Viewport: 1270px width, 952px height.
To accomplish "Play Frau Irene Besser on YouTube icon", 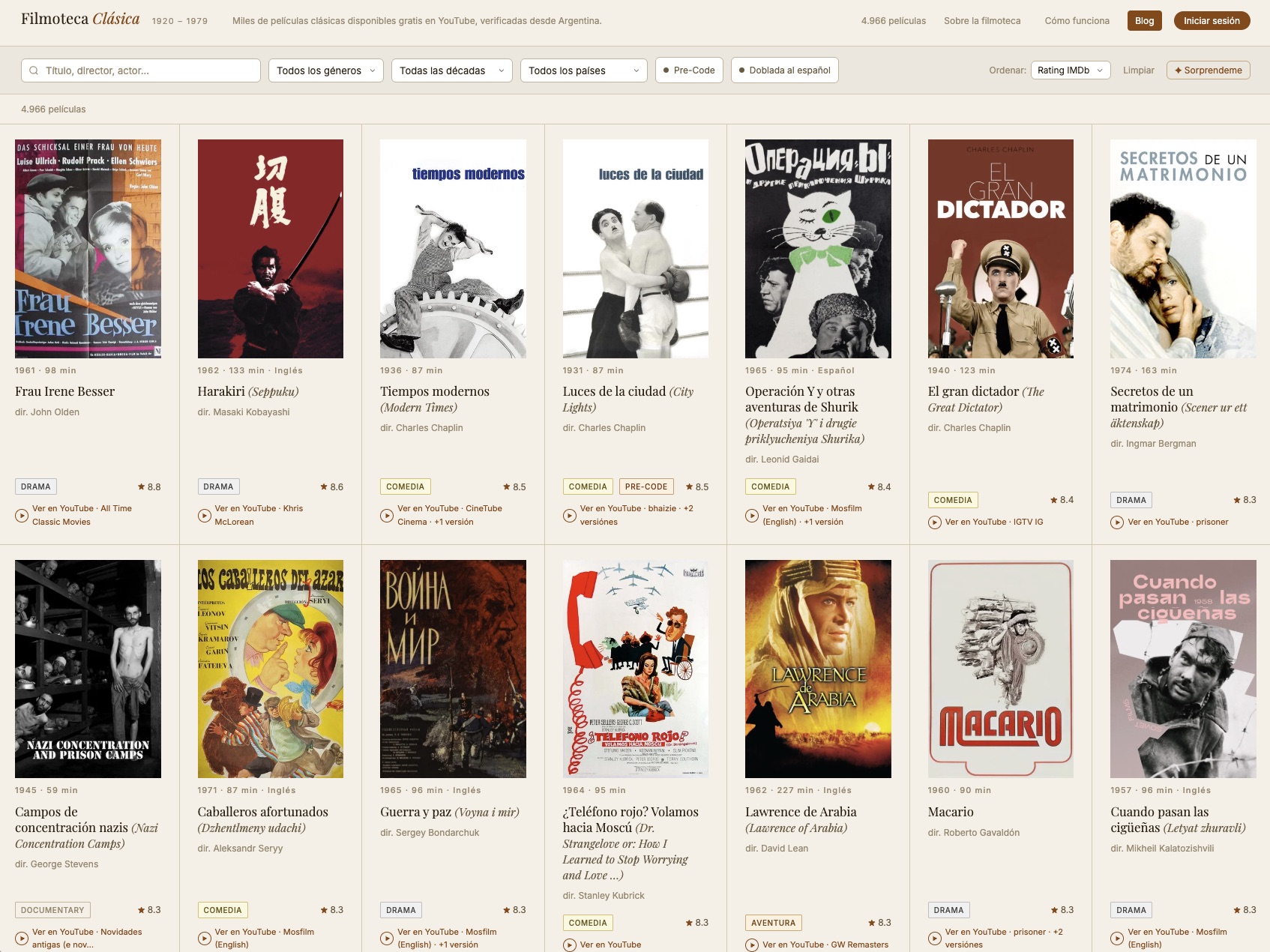I will [22, 515].
